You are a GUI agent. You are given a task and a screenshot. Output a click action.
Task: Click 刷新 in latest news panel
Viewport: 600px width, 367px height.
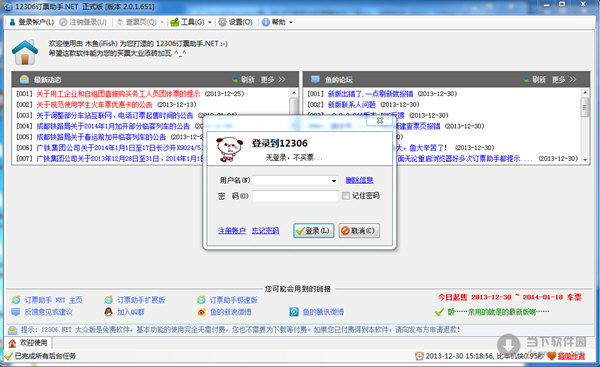pos(244,80)
